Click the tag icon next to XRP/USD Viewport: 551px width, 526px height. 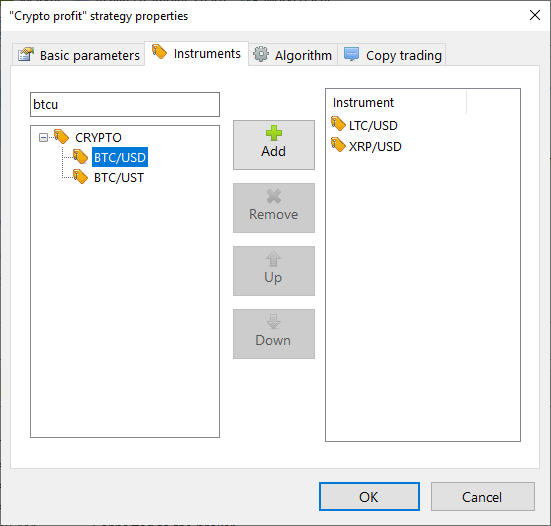tap(338, 145)
